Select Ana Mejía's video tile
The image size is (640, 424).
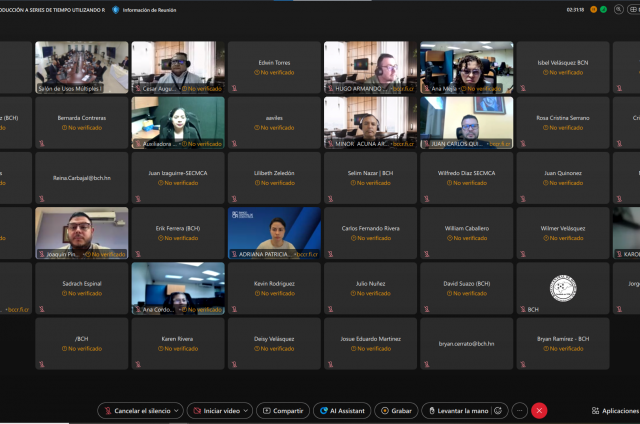click(467, 67)
